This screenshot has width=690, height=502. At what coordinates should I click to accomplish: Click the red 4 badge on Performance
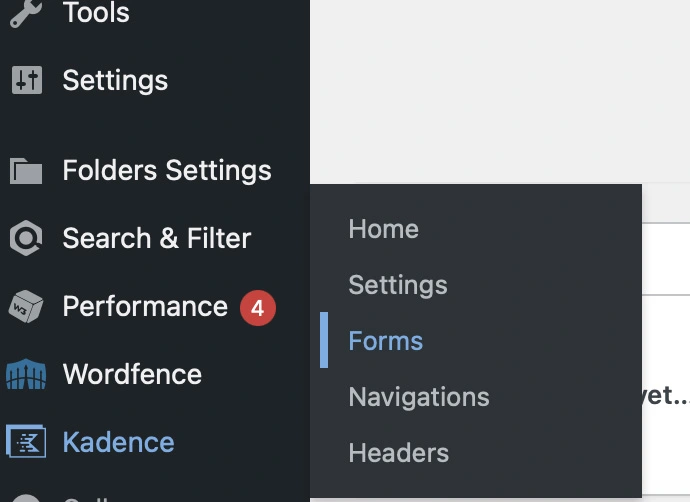point(258,308)
